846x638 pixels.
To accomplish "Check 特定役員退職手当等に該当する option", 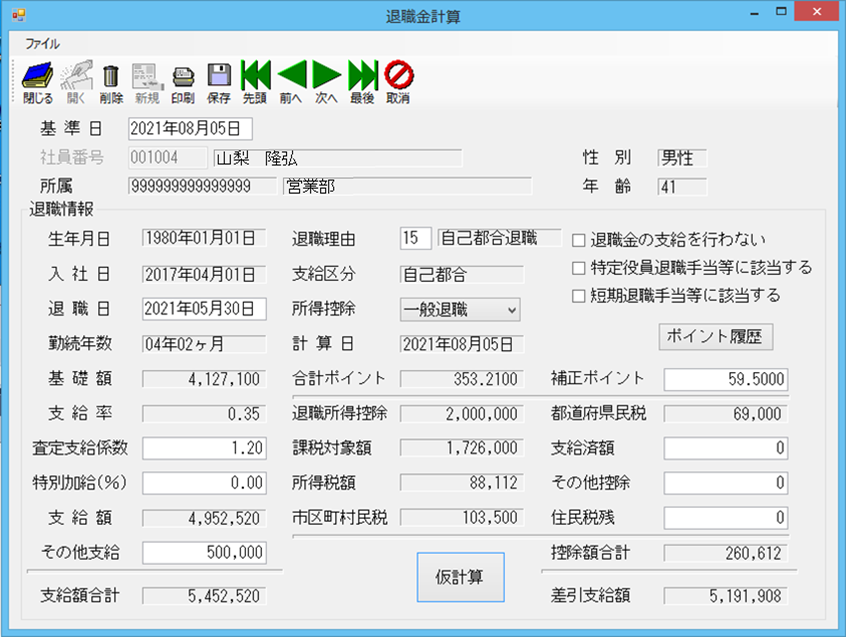I will tap(578, 268).
